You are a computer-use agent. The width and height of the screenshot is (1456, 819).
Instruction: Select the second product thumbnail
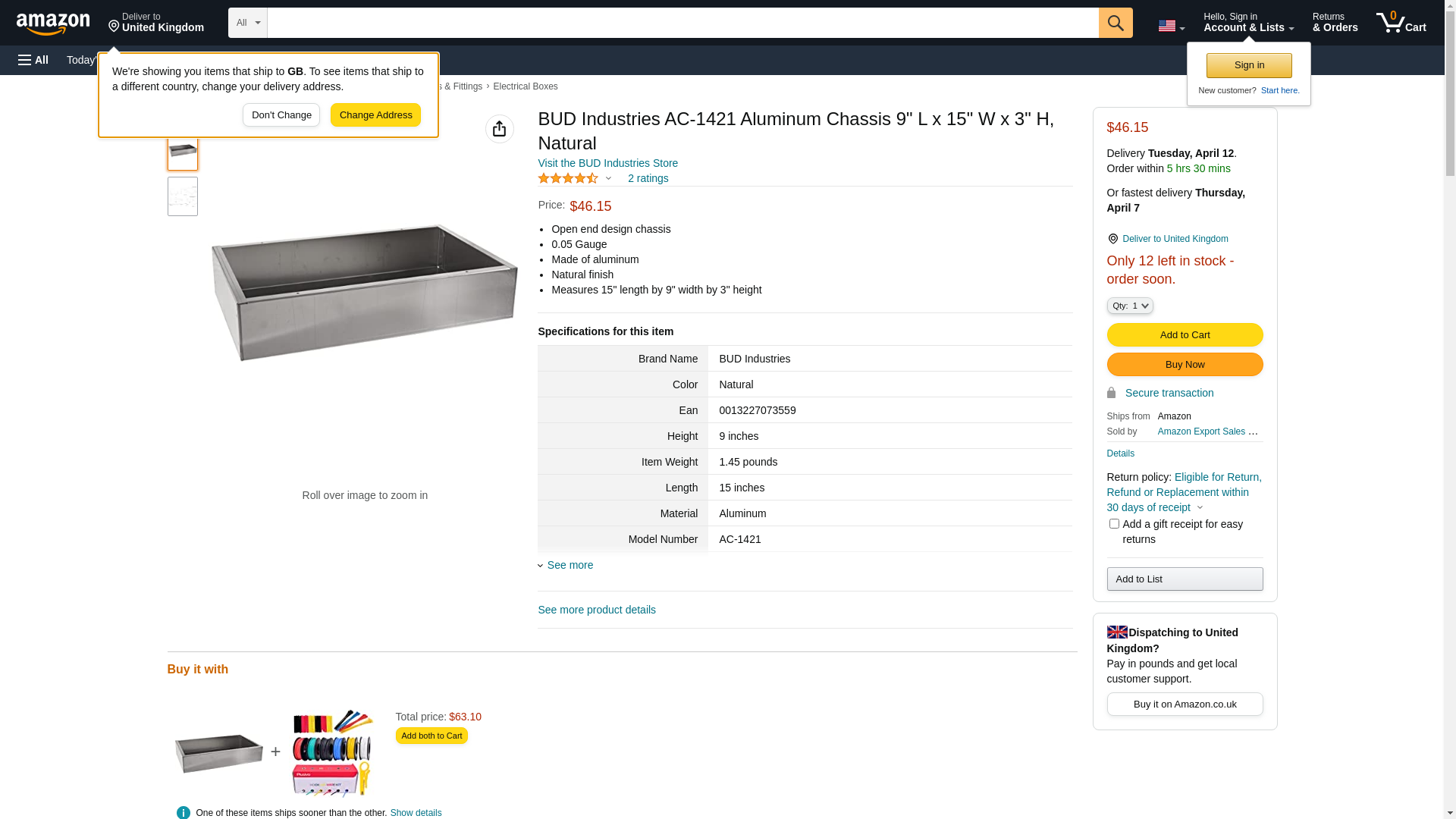[183, 196]
